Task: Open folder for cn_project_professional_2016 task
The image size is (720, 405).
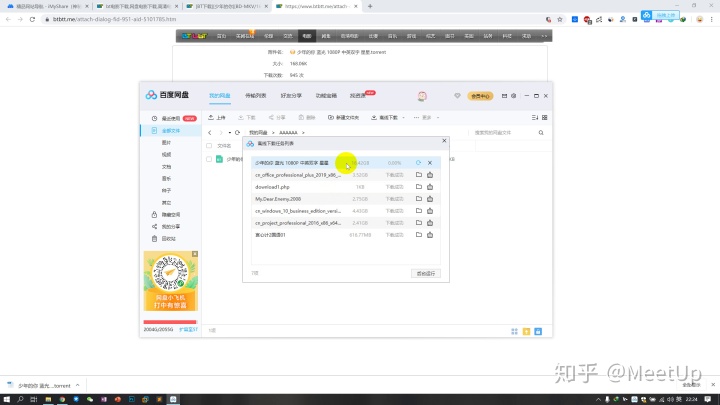Action: [419, 223]
